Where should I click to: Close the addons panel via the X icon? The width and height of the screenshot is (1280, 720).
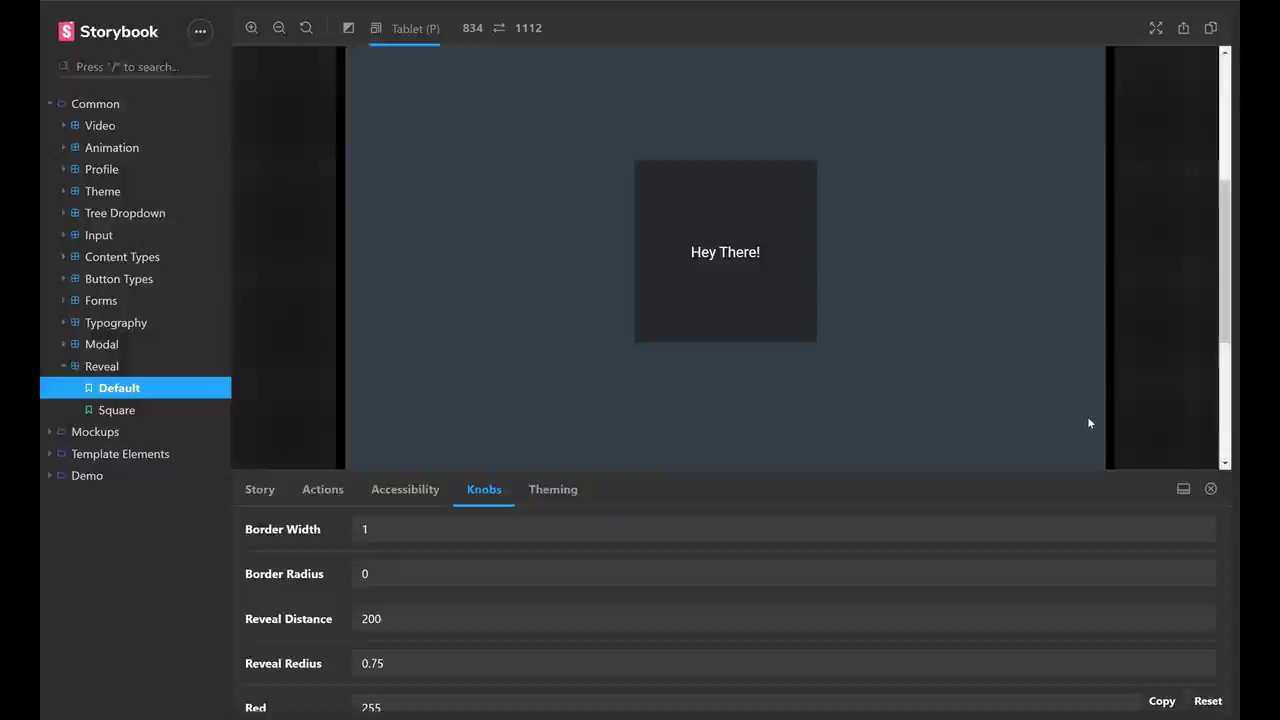click(1211, 489)
